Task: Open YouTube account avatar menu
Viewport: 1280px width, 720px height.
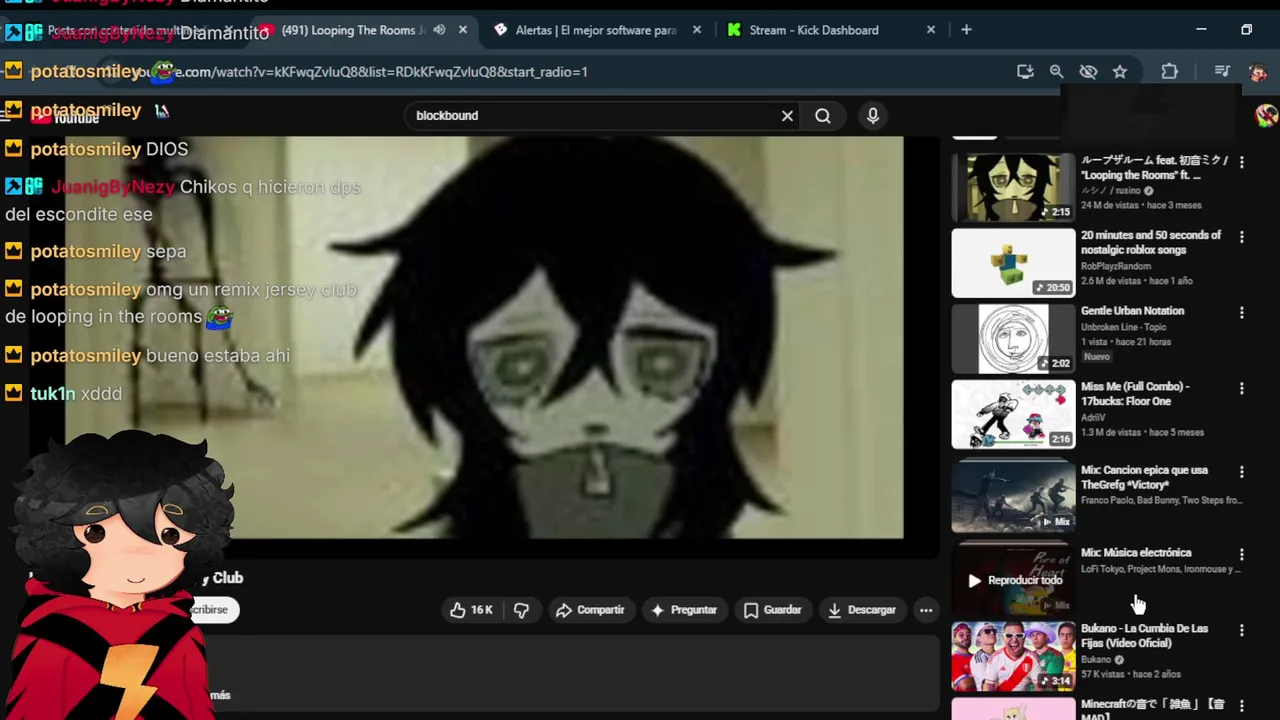Action: 1266,115
